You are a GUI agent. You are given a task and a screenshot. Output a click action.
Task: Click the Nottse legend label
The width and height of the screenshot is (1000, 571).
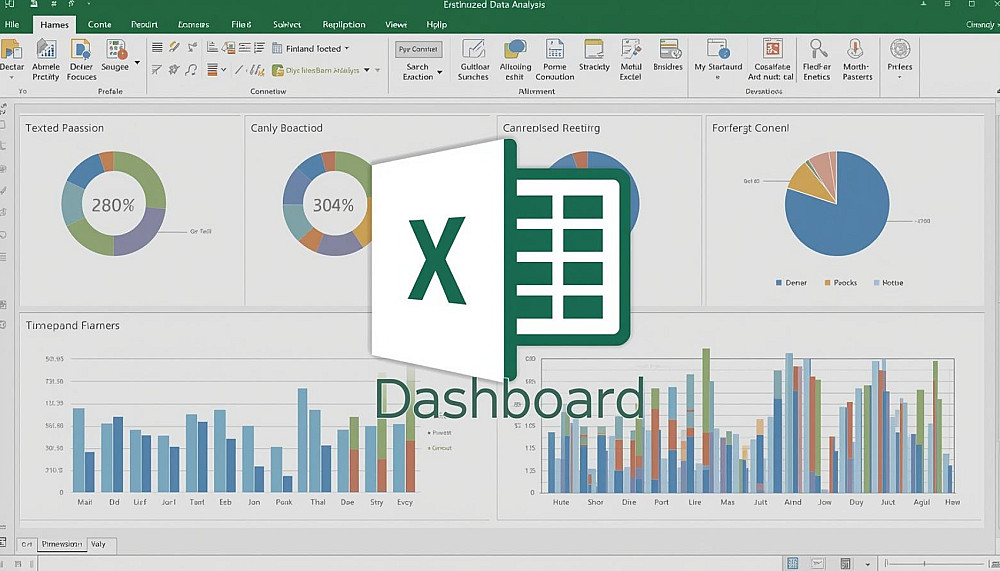pos(893,283)
